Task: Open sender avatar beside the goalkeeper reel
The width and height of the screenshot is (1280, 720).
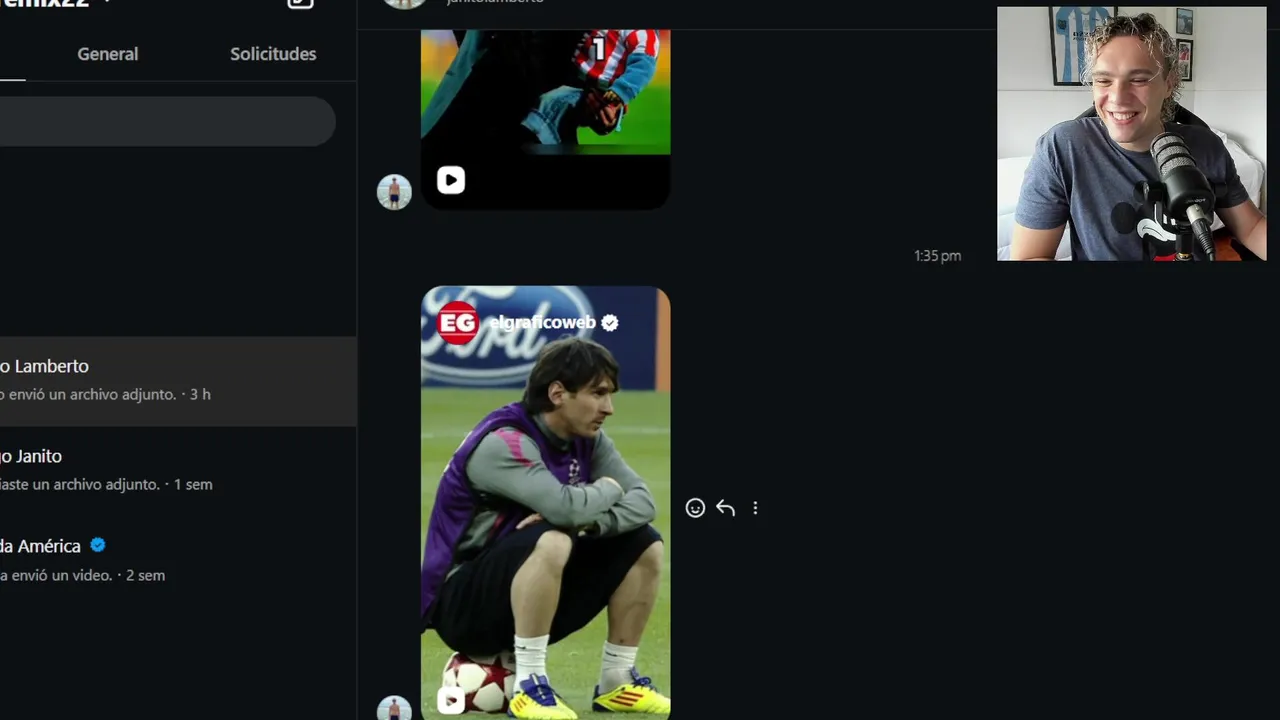Action: [x=394, y=192]
